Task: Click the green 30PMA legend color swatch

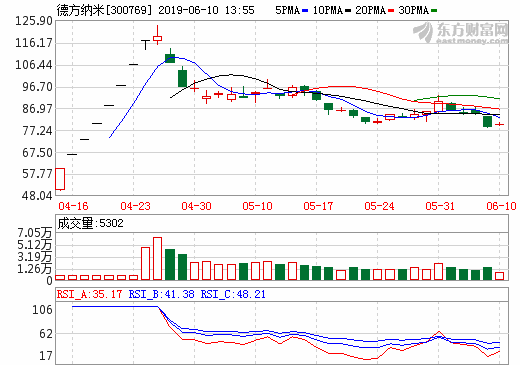Action: (x=434, y=11)
